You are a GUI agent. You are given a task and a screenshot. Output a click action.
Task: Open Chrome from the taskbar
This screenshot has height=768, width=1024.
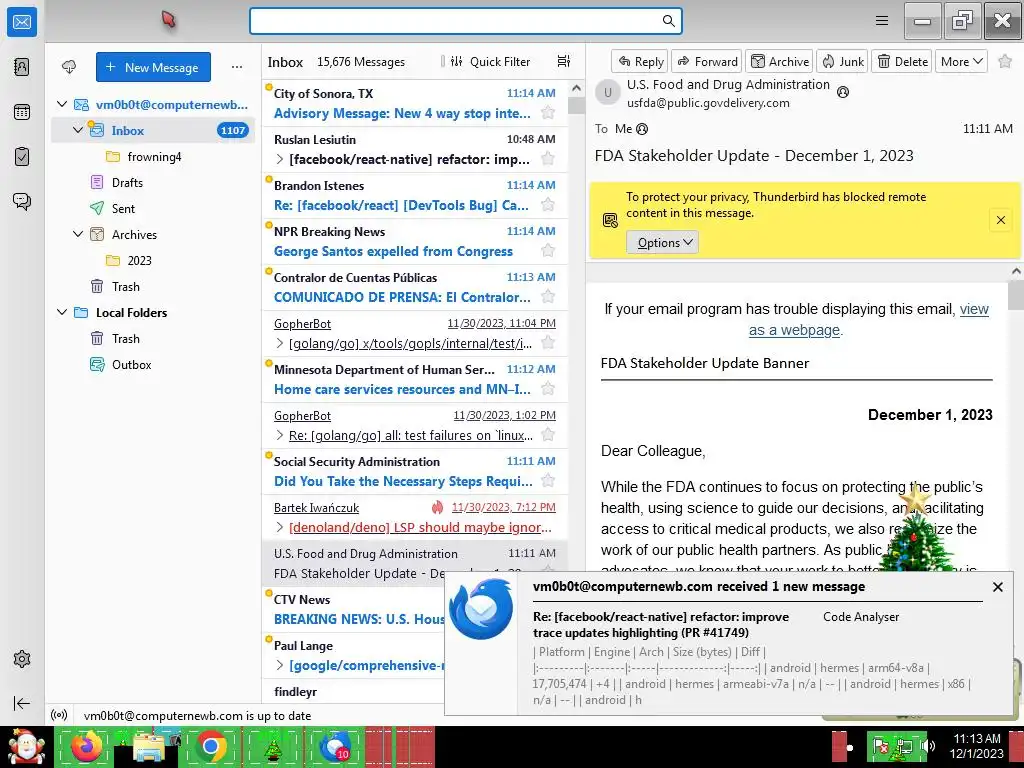click(211, 746)
